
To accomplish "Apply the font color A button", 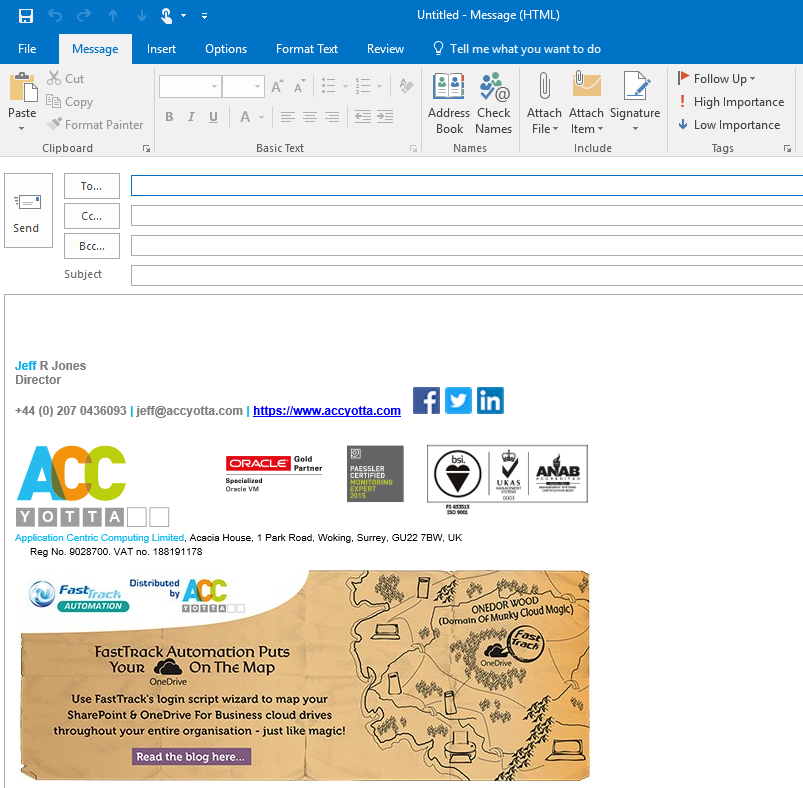I will (x=245, y=117).
